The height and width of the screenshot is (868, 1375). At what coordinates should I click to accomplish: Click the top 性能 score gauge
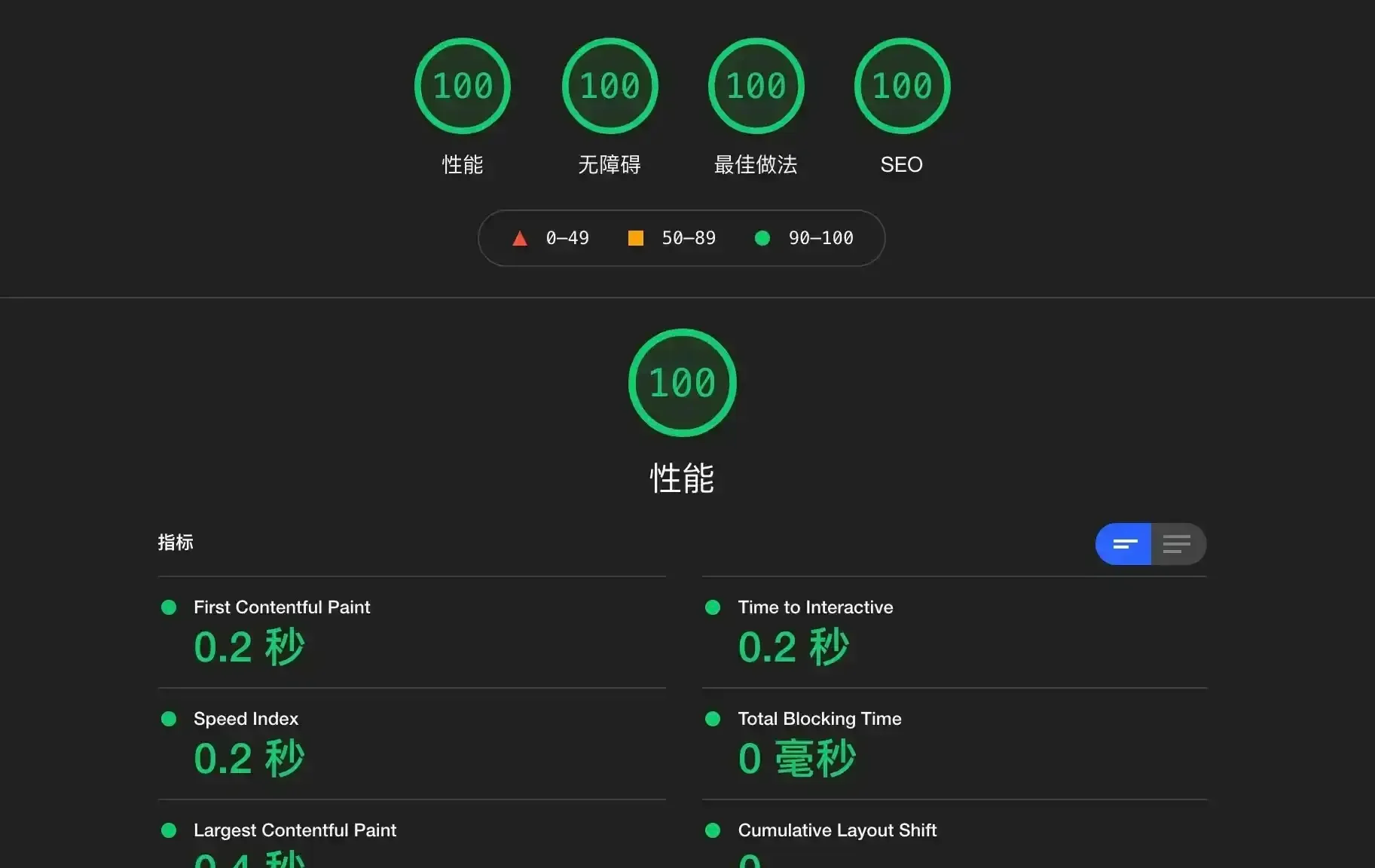point(462,86)
